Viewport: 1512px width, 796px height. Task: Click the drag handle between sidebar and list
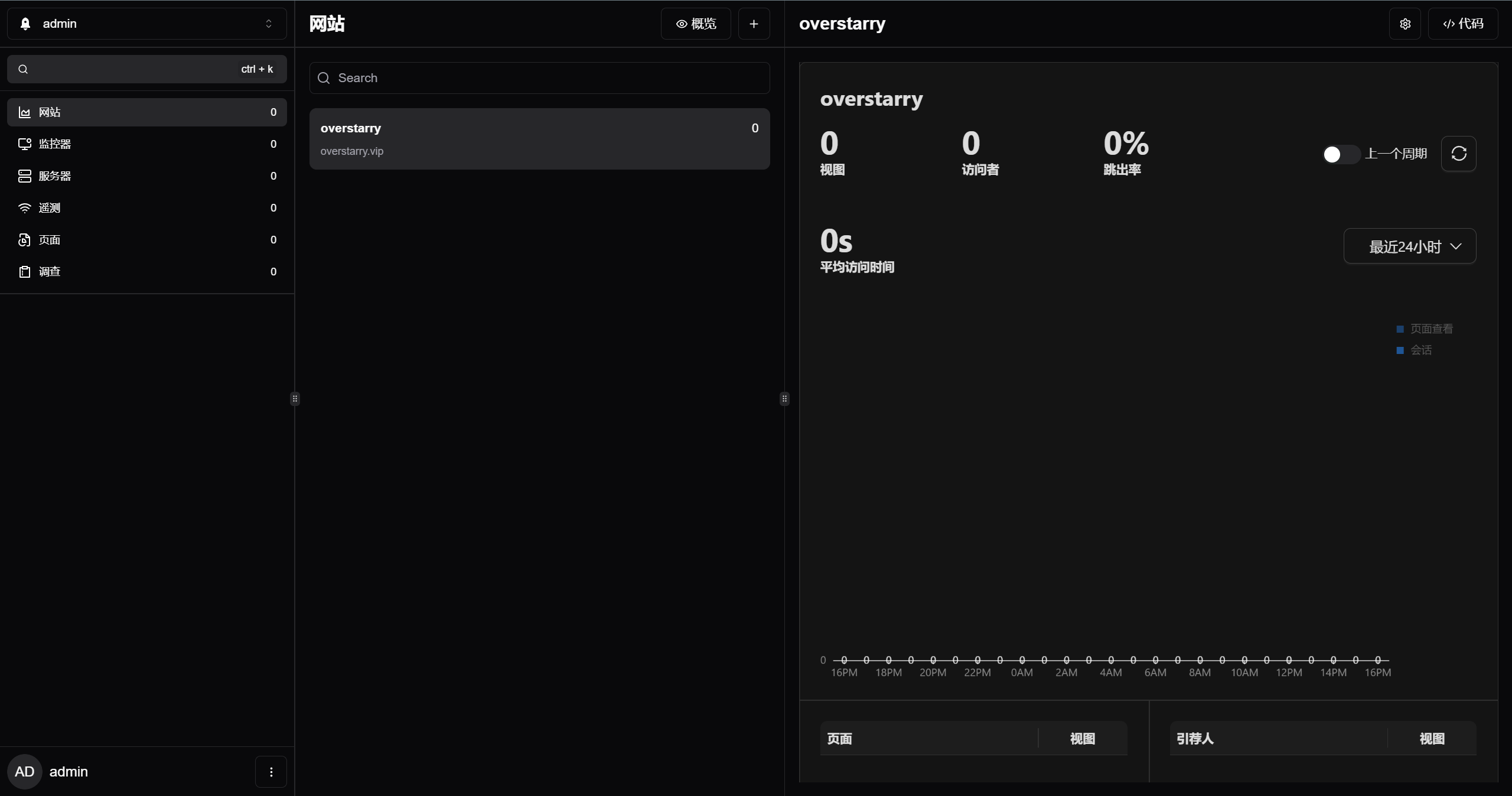point(295,398)
